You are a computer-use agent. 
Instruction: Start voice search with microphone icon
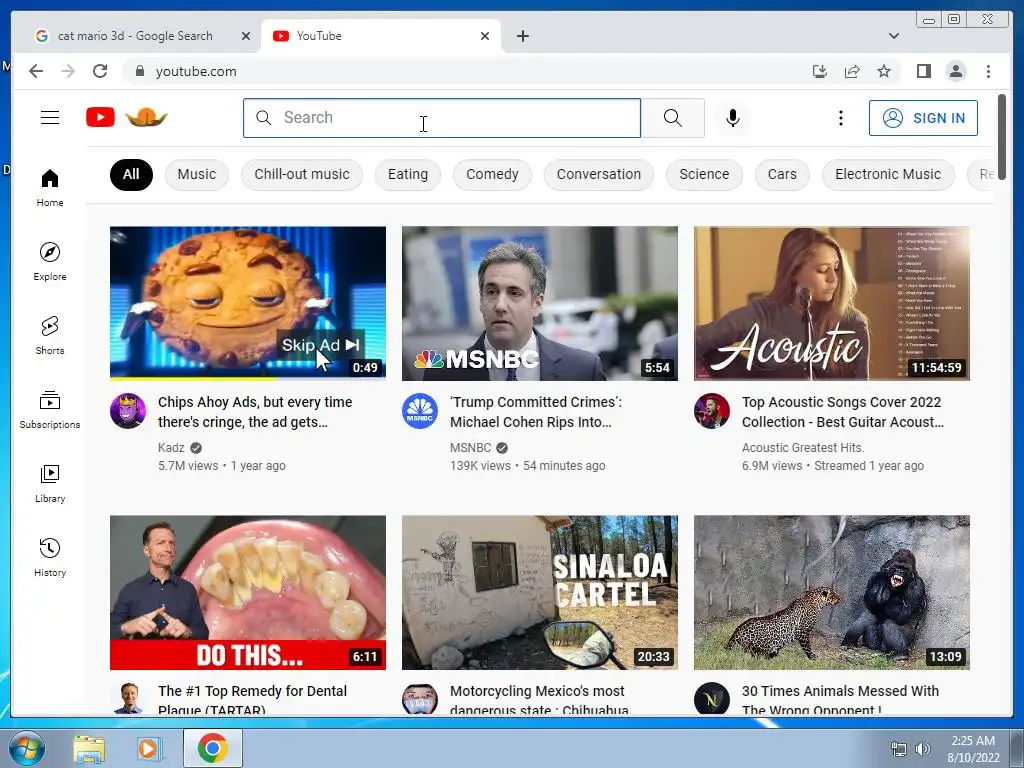pyautogui.click(x=733, y=118)
